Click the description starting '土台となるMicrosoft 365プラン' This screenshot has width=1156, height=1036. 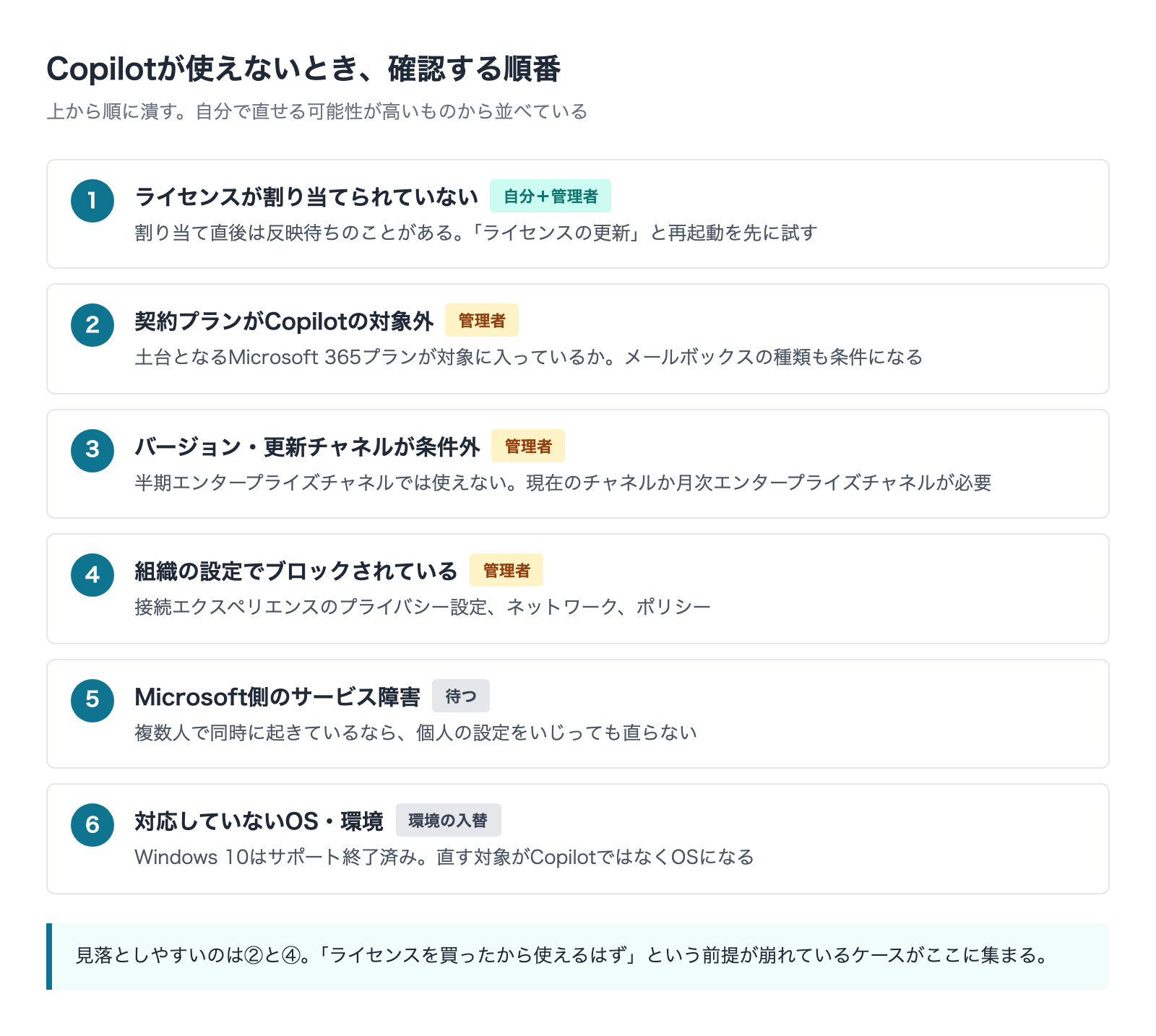(529, 357)
